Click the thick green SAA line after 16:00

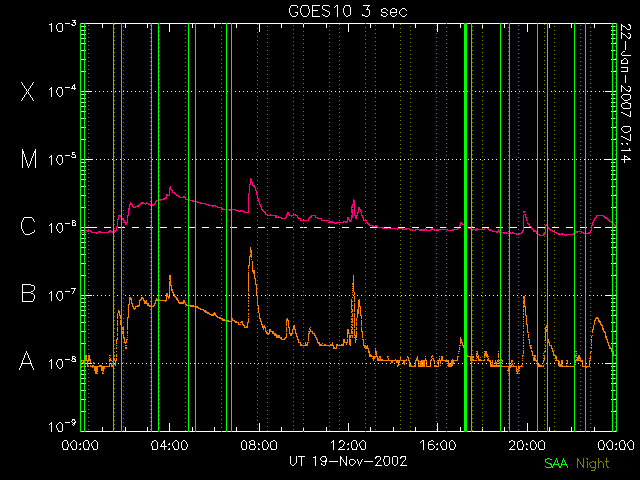coord(465,227)
